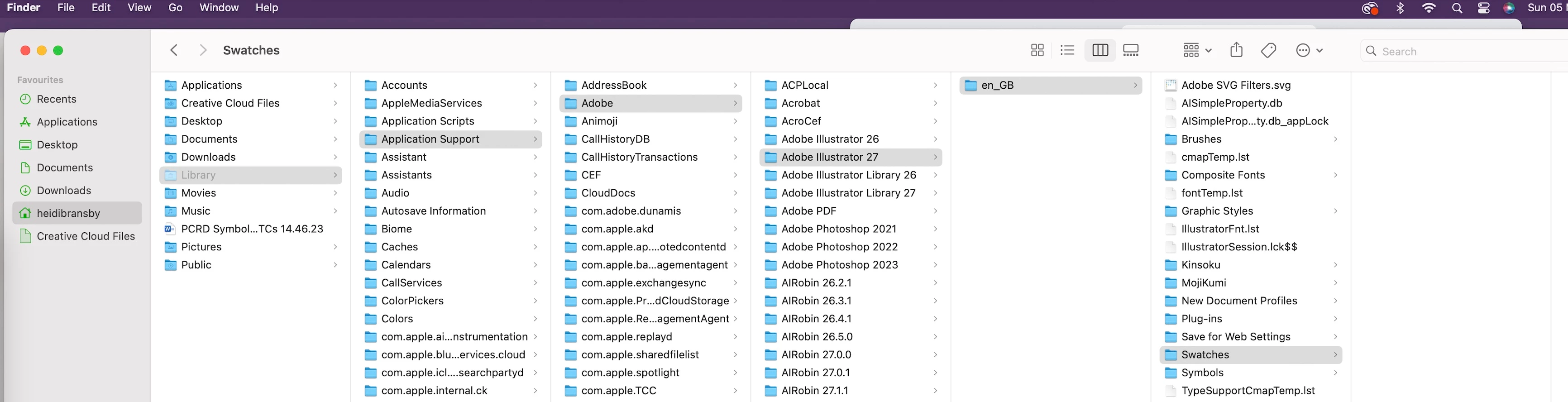
Task: Select New Document Profiles folder
Action: pos(1251,301)
